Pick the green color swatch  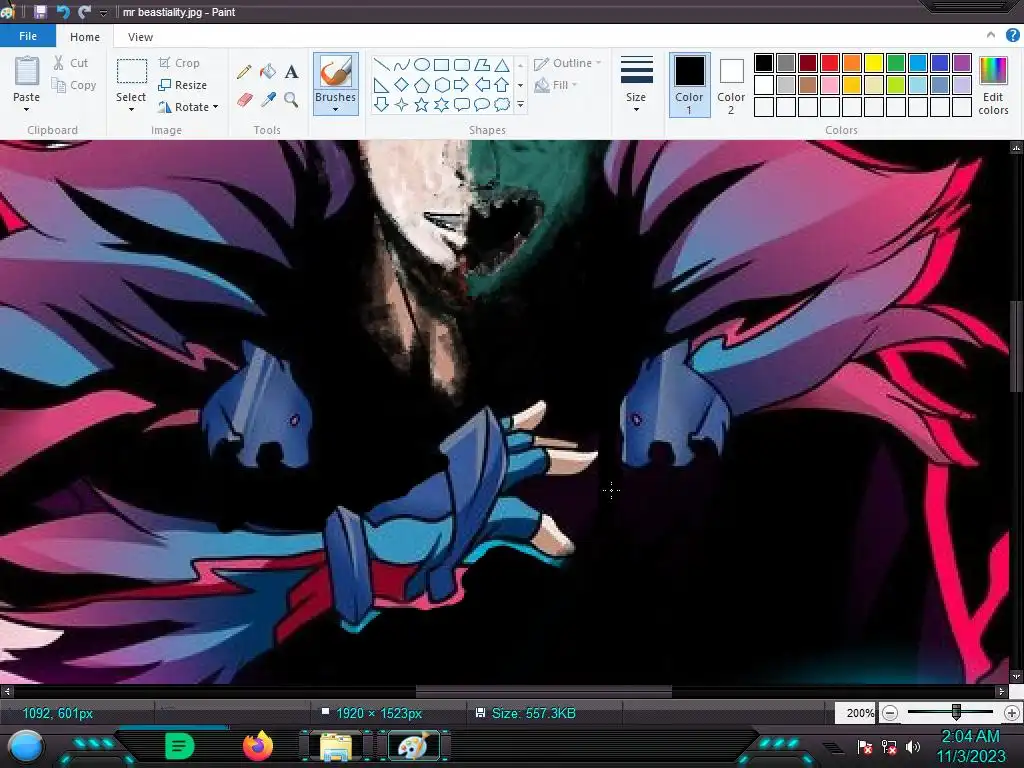click(896, 63)
